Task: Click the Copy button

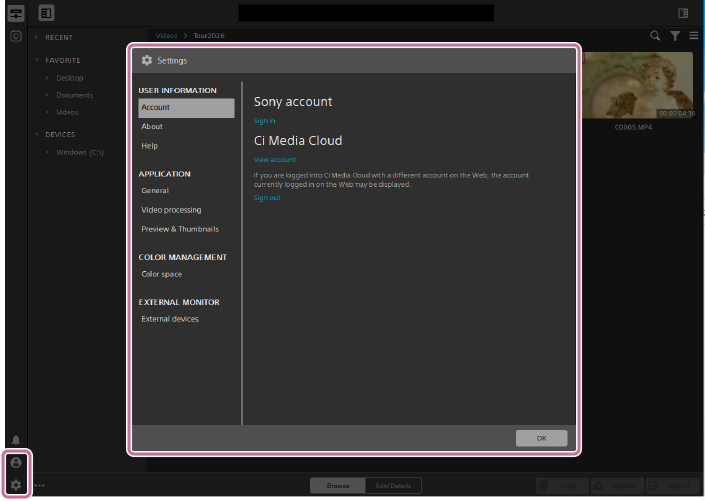Action: 562,486
